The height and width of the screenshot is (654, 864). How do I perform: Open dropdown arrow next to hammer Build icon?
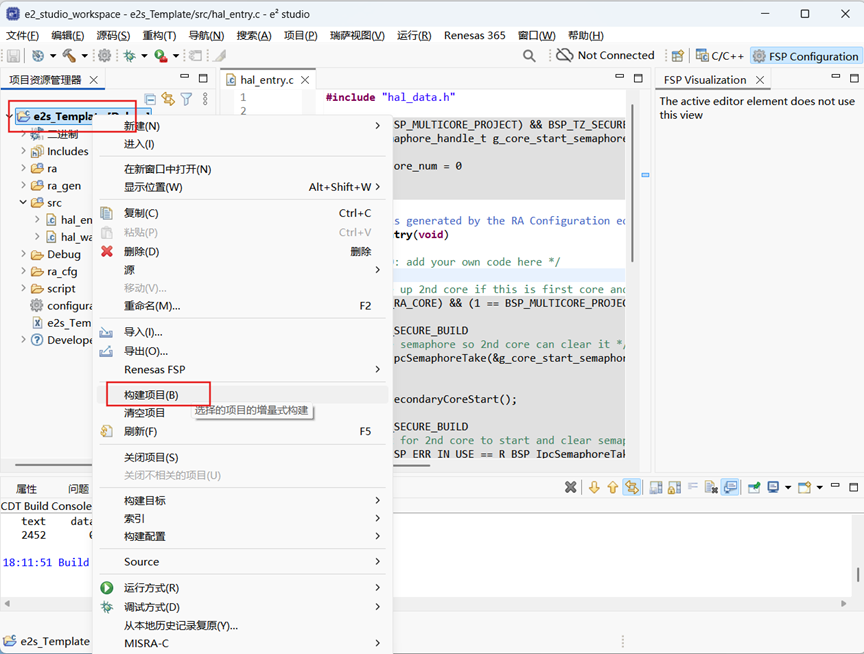pyautogui.click(x=84, y=56)
